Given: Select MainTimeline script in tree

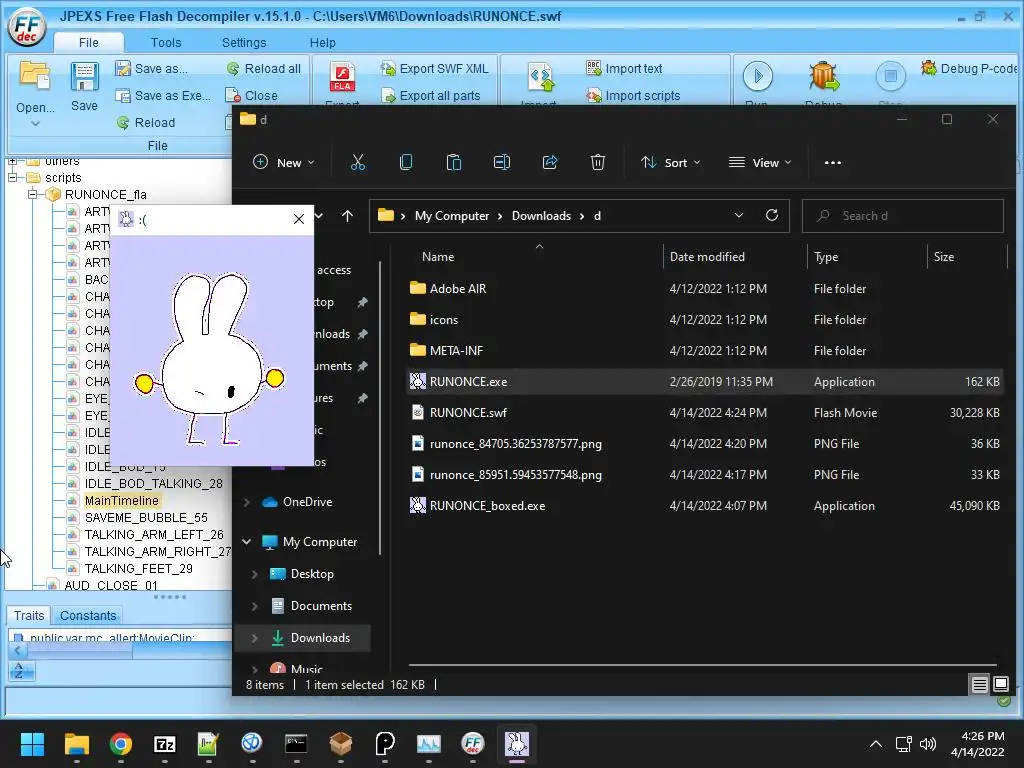Looking at the screenshot, I should [x=121, y=500].
